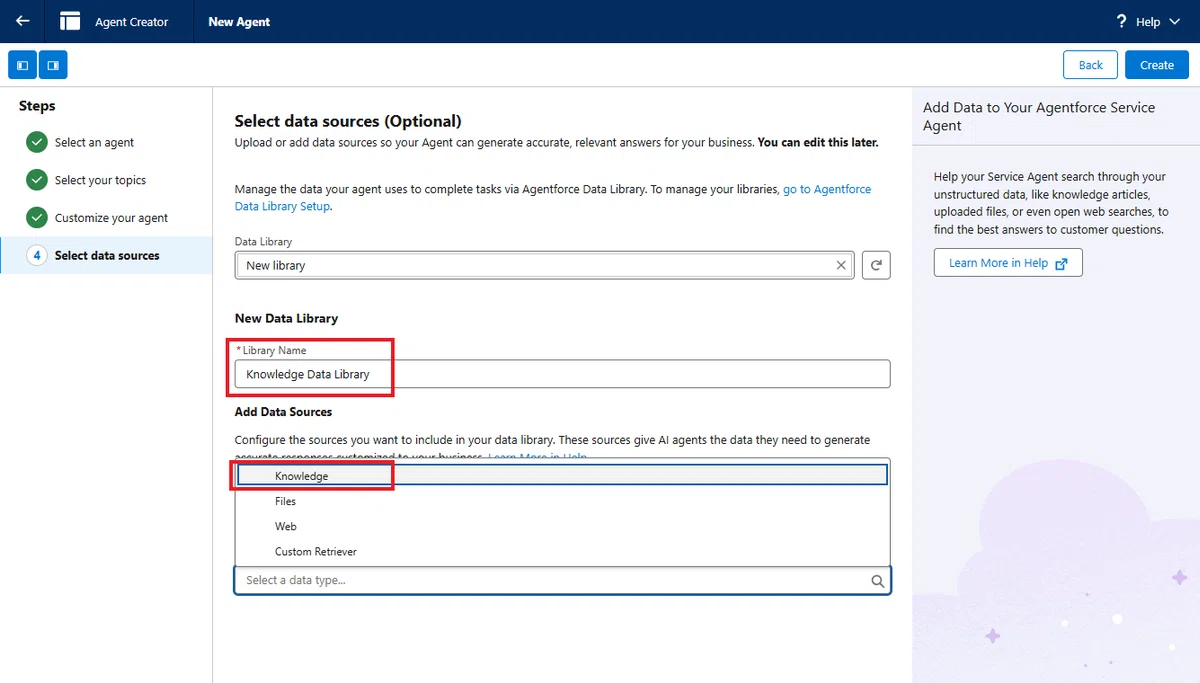Select Custom Retriever from the data type list

coord(562,551)
